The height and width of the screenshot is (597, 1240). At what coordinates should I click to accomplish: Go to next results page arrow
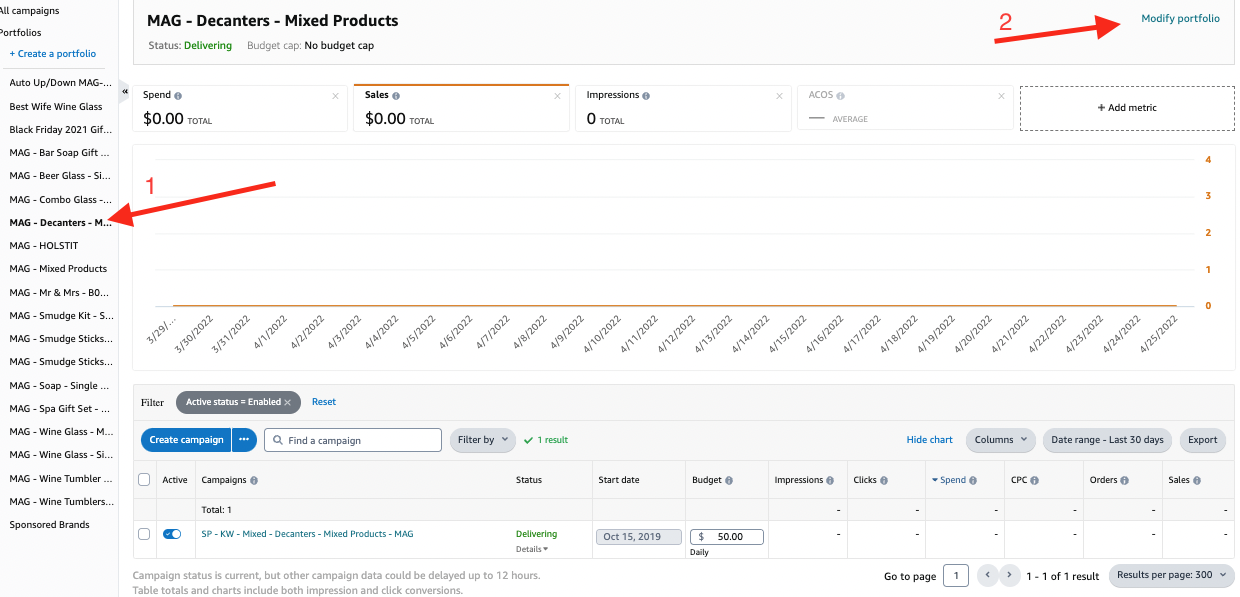click(1010, 576)
